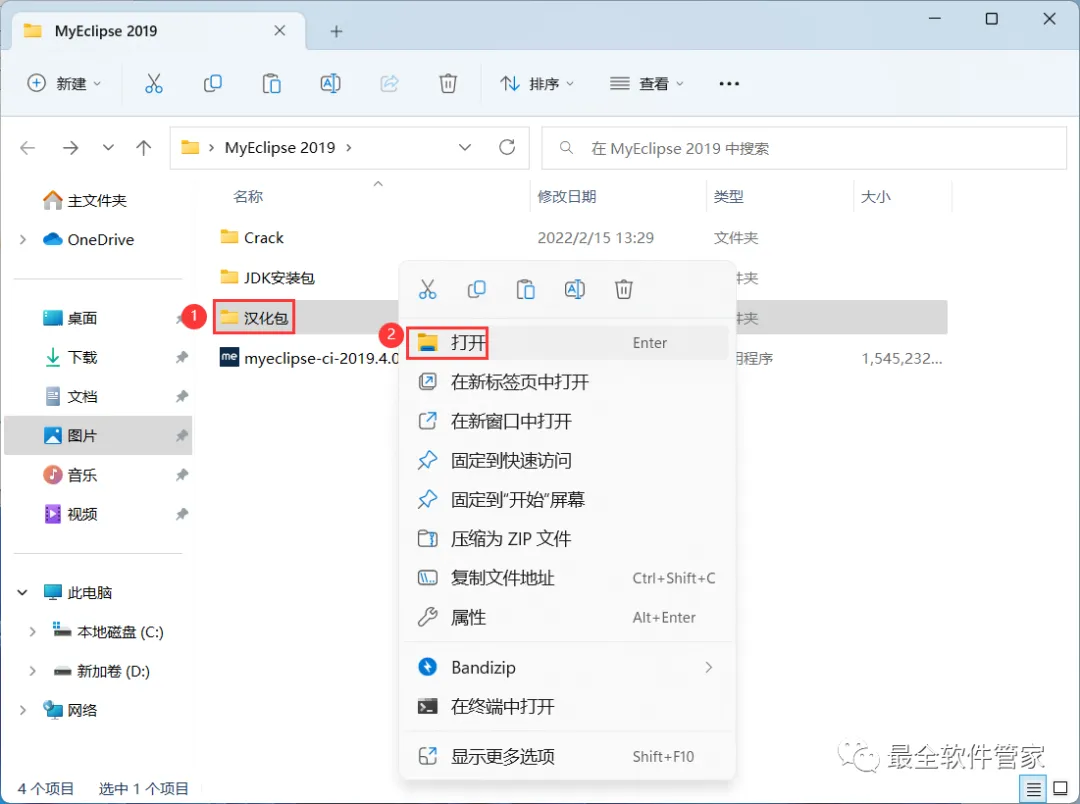Screen dimensions: 1080x804
Task: Choose 复制文件地址 from context menu
Action: point(567,578)
